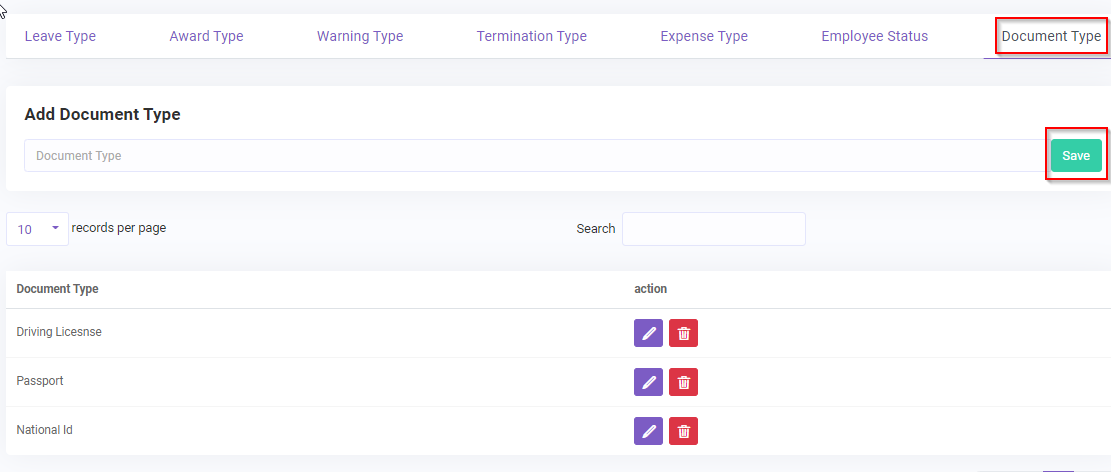Select the Warning Type tab

click(360, 36)
